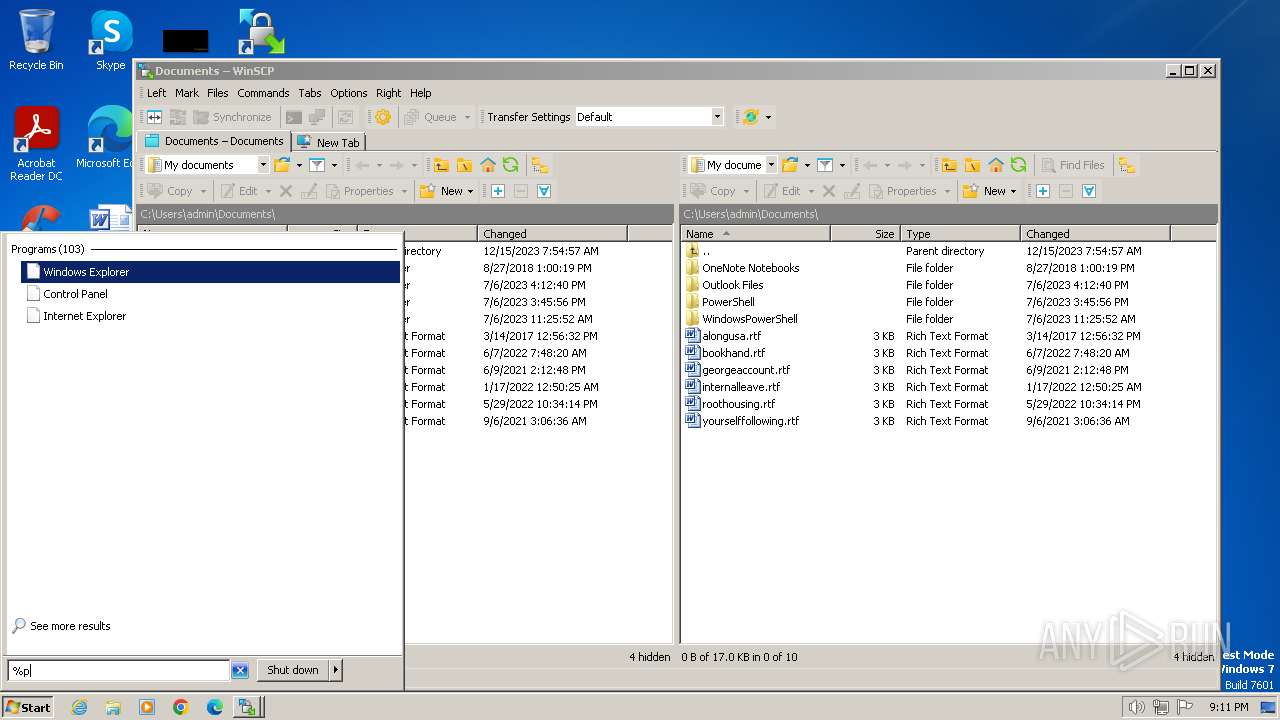1280x720 pixels.
Task: Refresh the right panel directory listing
Action: [x=1019, y=165]
